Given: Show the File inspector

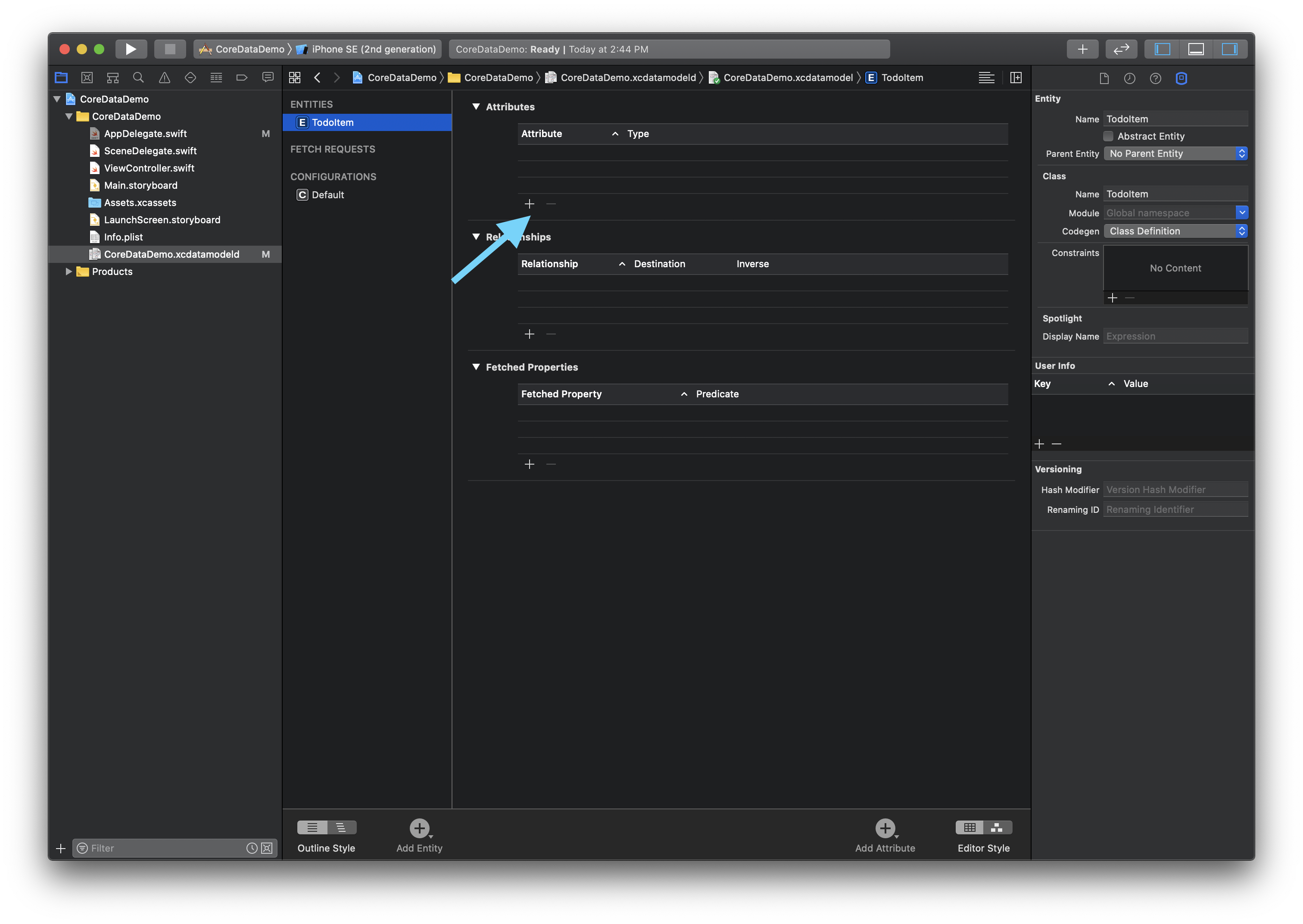Looking at the screenshot, I should (1104, 78).
